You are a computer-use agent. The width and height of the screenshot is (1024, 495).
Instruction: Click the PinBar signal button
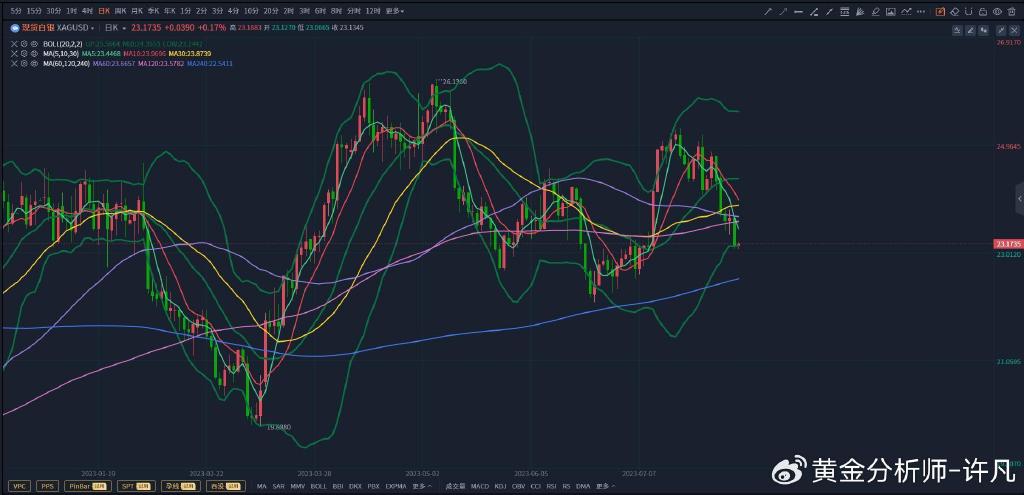(x=82, y=486)
